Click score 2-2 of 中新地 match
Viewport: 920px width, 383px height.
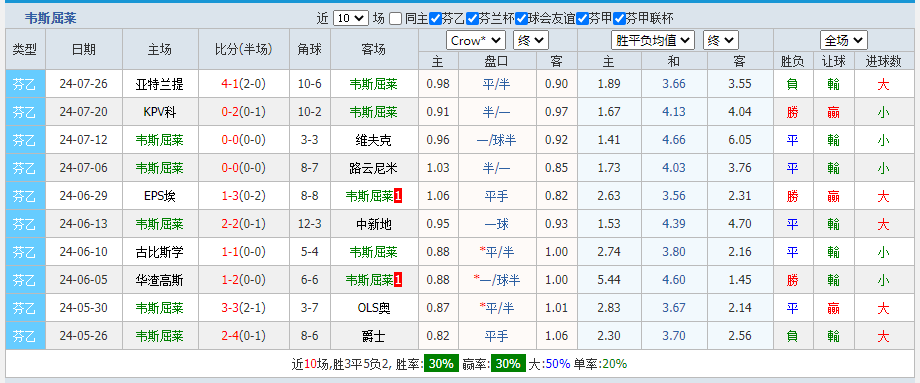click(x=229, y=224)
